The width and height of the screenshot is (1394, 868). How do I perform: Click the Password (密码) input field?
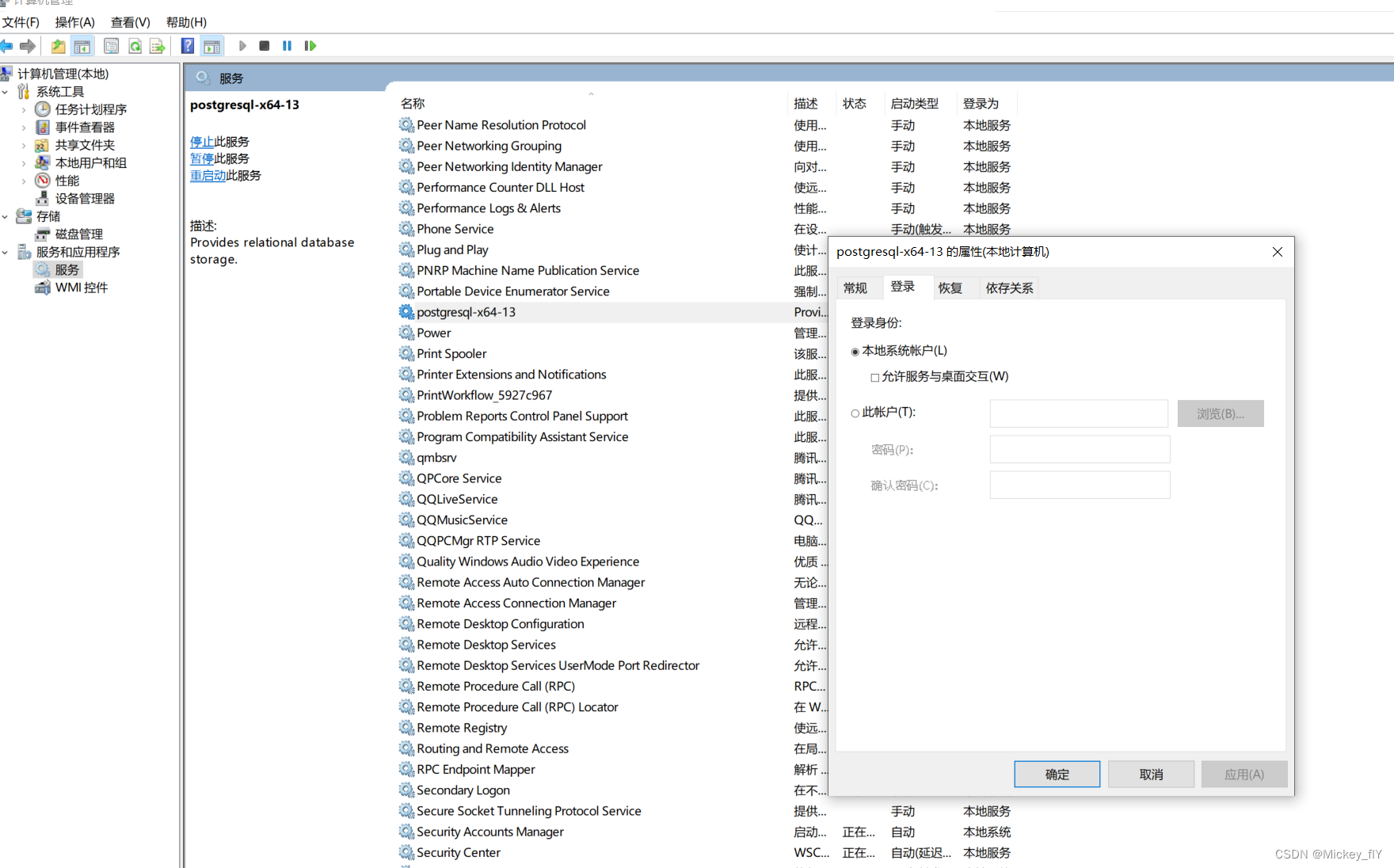(1080, 449)
